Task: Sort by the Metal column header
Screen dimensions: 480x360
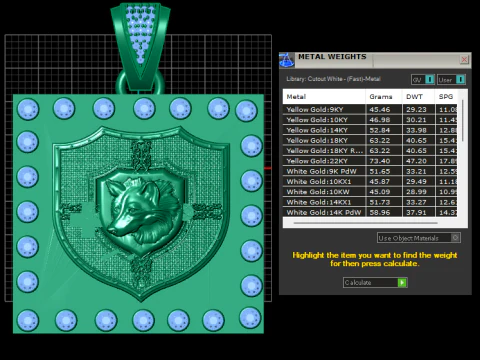Action: 324,97
